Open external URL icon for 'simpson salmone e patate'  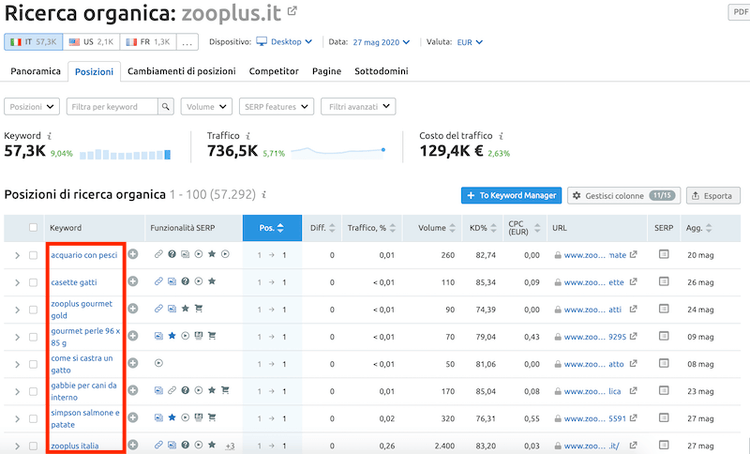[x=633, y=418]
